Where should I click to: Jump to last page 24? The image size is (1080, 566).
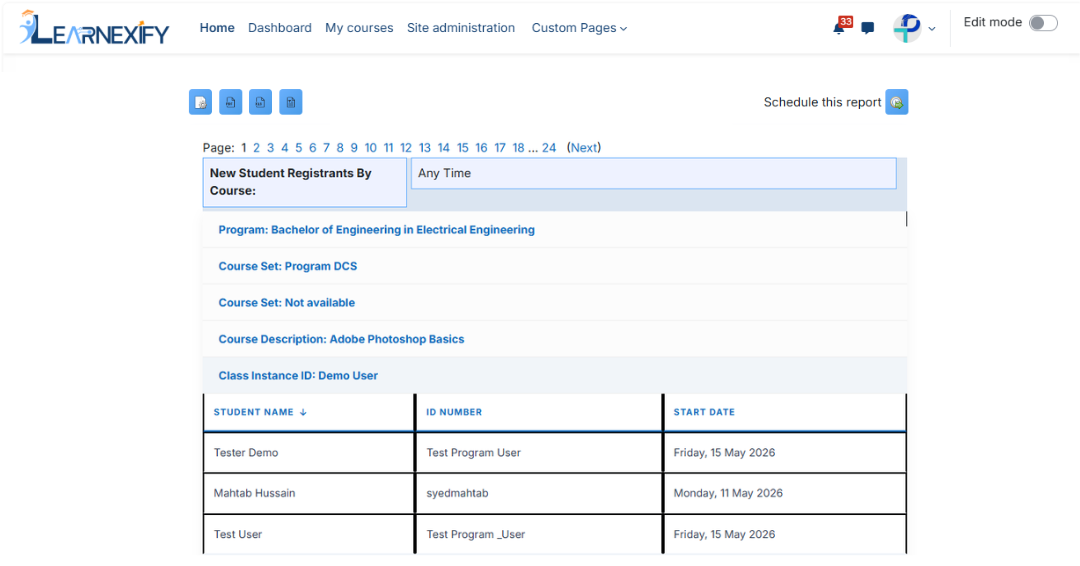point(549,148)
